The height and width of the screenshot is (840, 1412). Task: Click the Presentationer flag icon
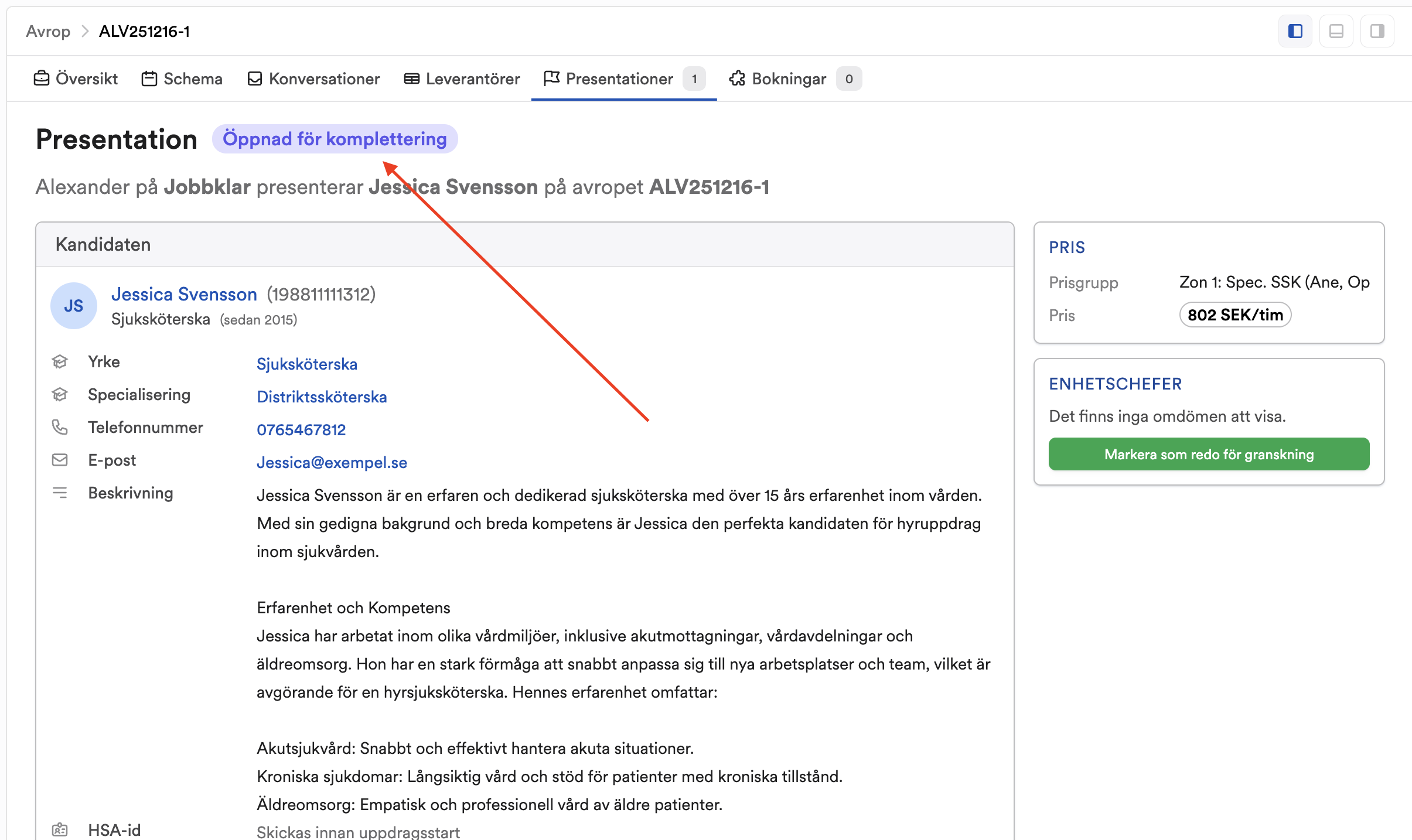point(551,78)
